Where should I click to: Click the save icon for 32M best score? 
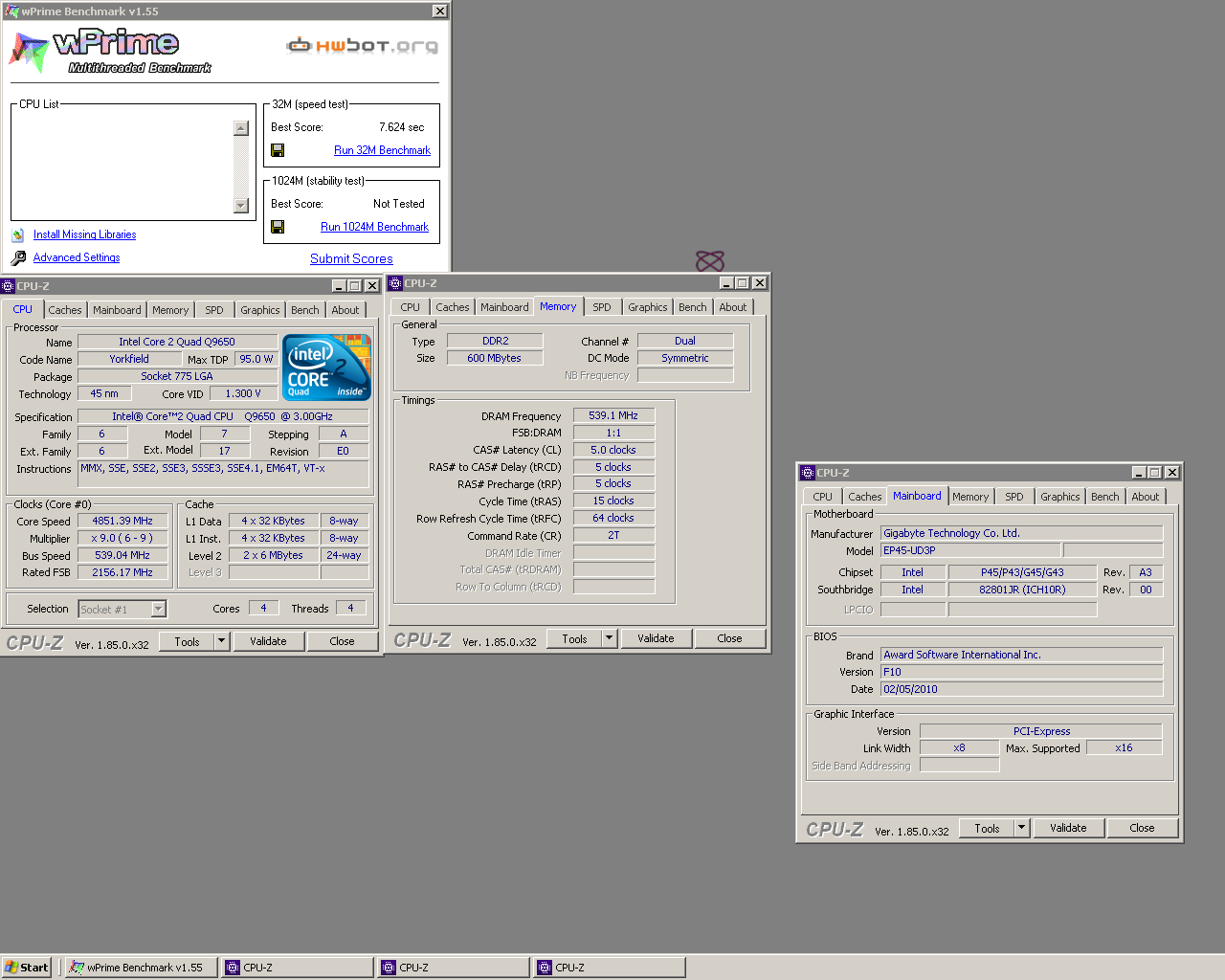tap(278, 150)
